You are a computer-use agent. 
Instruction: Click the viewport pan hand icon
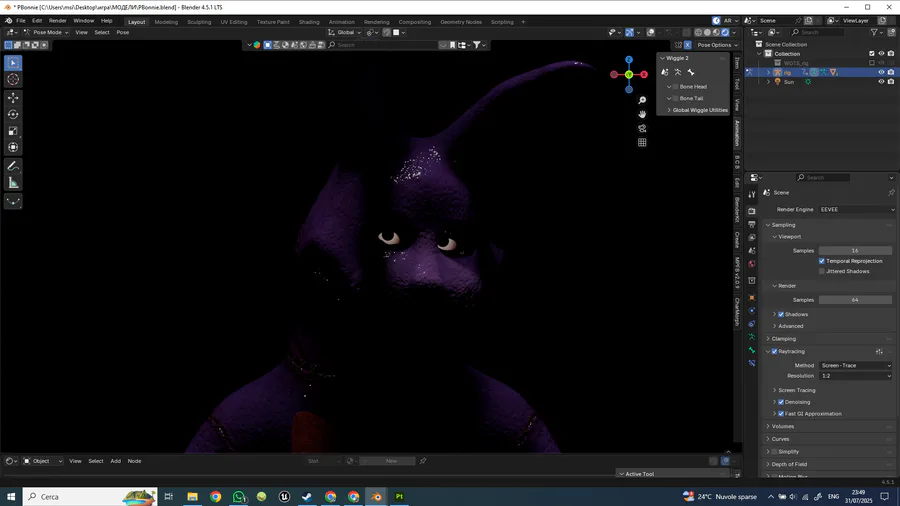pos(642,114)
